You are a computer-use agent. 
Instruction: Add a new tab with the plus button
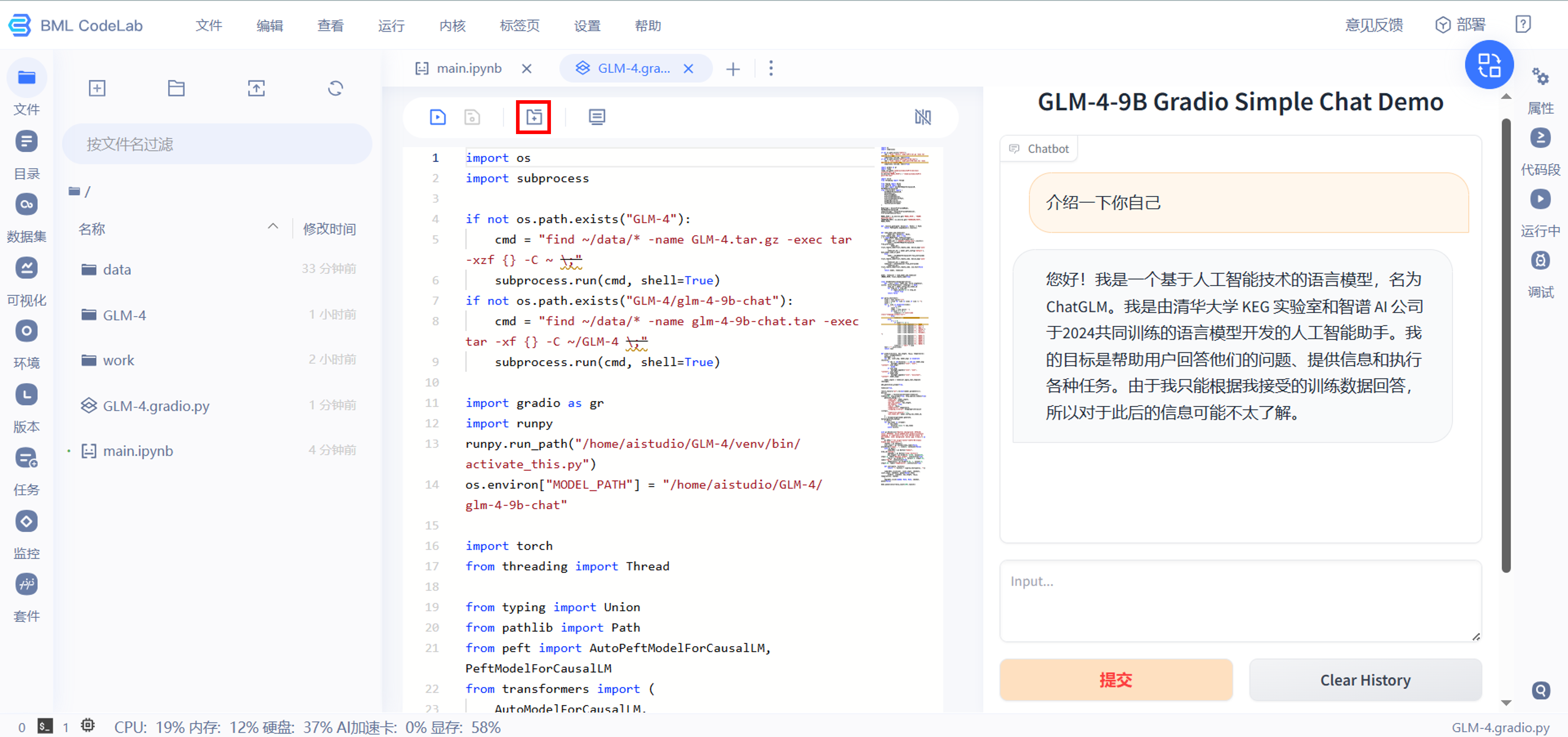click(x=733, y=69)
